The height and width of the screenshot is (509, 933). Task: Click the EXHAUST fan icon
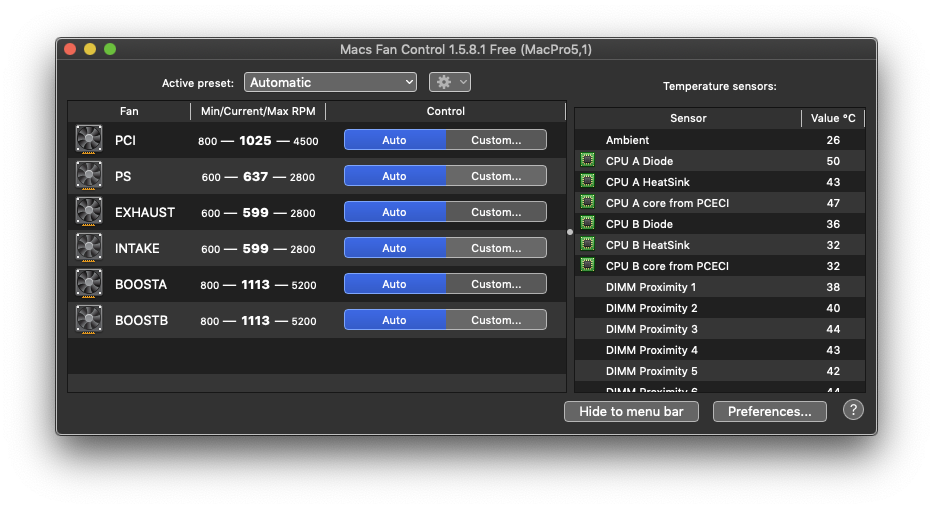[89, 212]
